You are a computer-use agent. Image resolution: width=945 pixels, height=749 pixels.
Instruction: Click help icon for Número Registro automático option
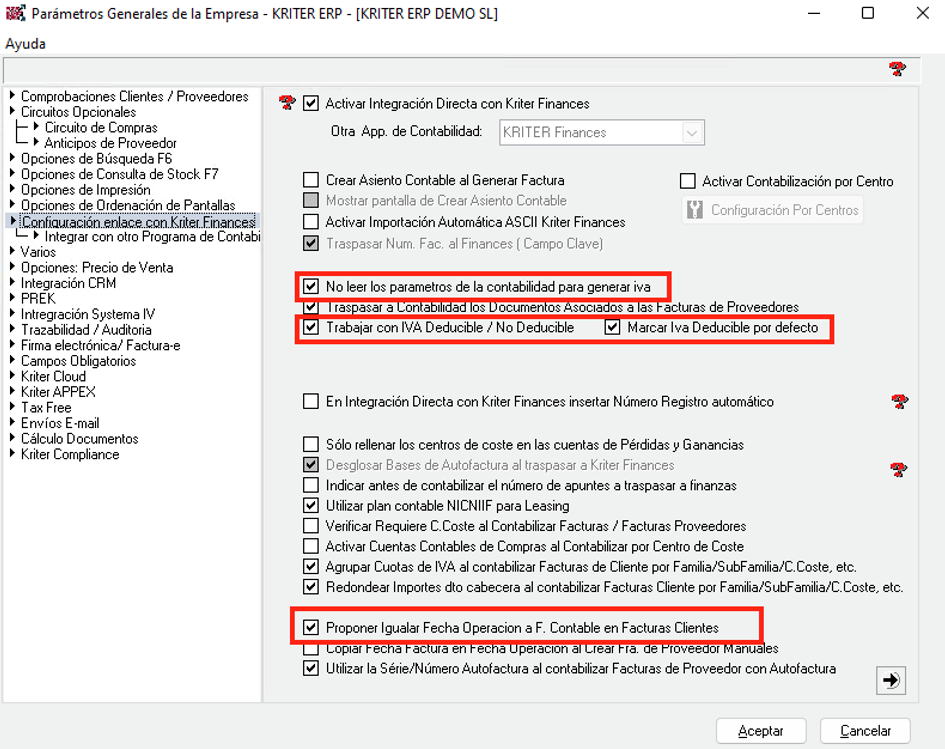pyautogui.click(x=900, y=401)
